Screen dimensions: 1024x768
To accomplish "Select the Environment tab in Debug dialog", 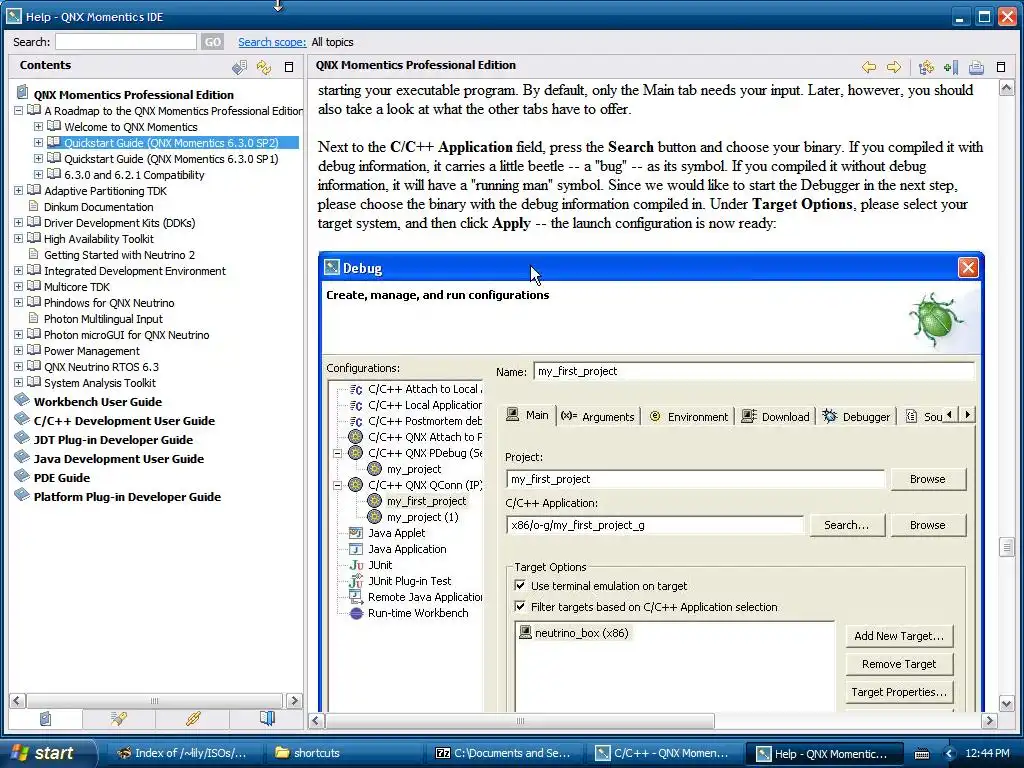I will coord(688,417).
